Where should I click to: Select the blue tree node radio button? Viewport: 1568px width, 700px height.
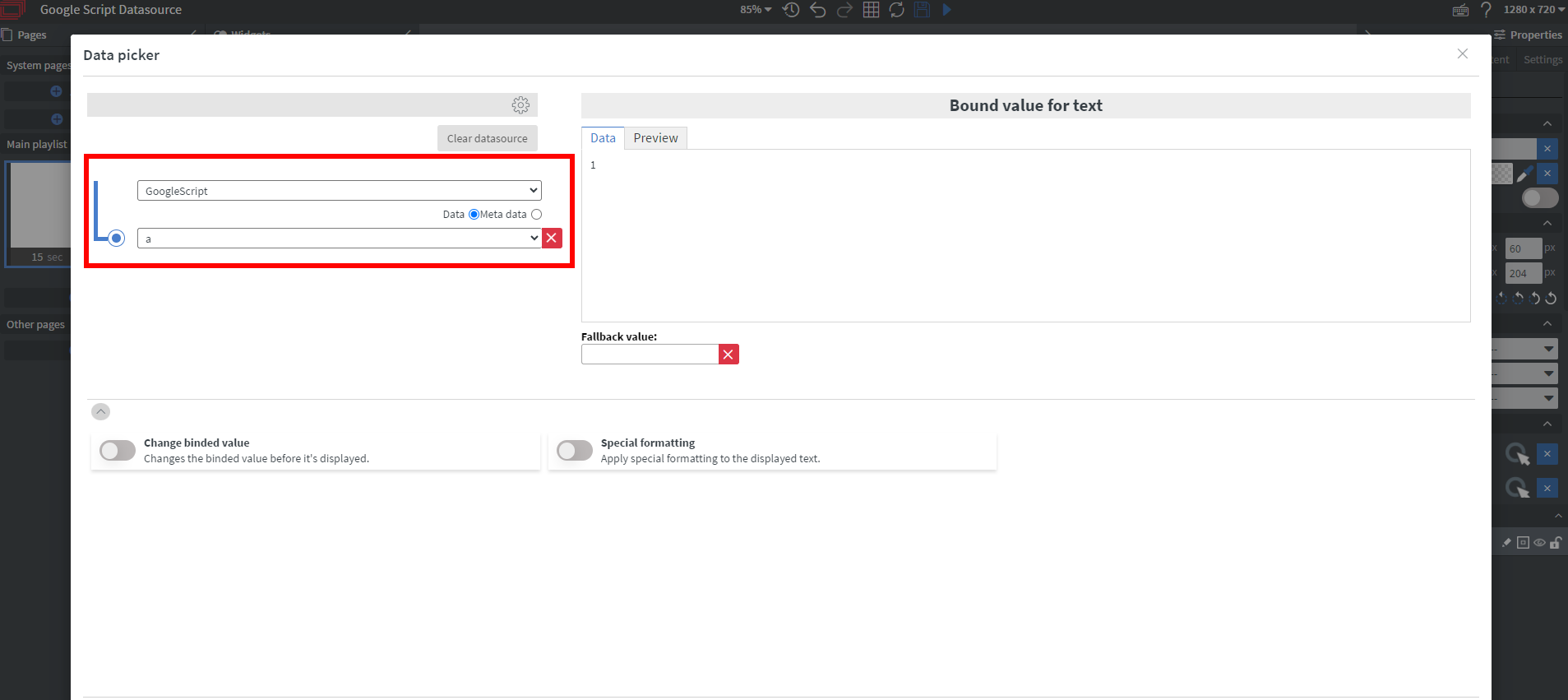coord(117,238)
